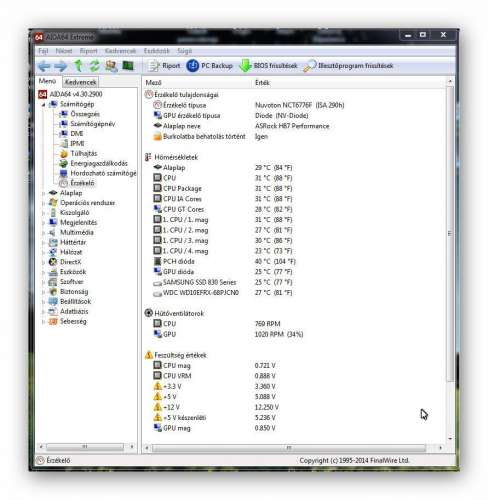Image resolution: width=488 pixels, height=500 pixels.
Task: Open the Fájl menu
Action: (43, 51)
